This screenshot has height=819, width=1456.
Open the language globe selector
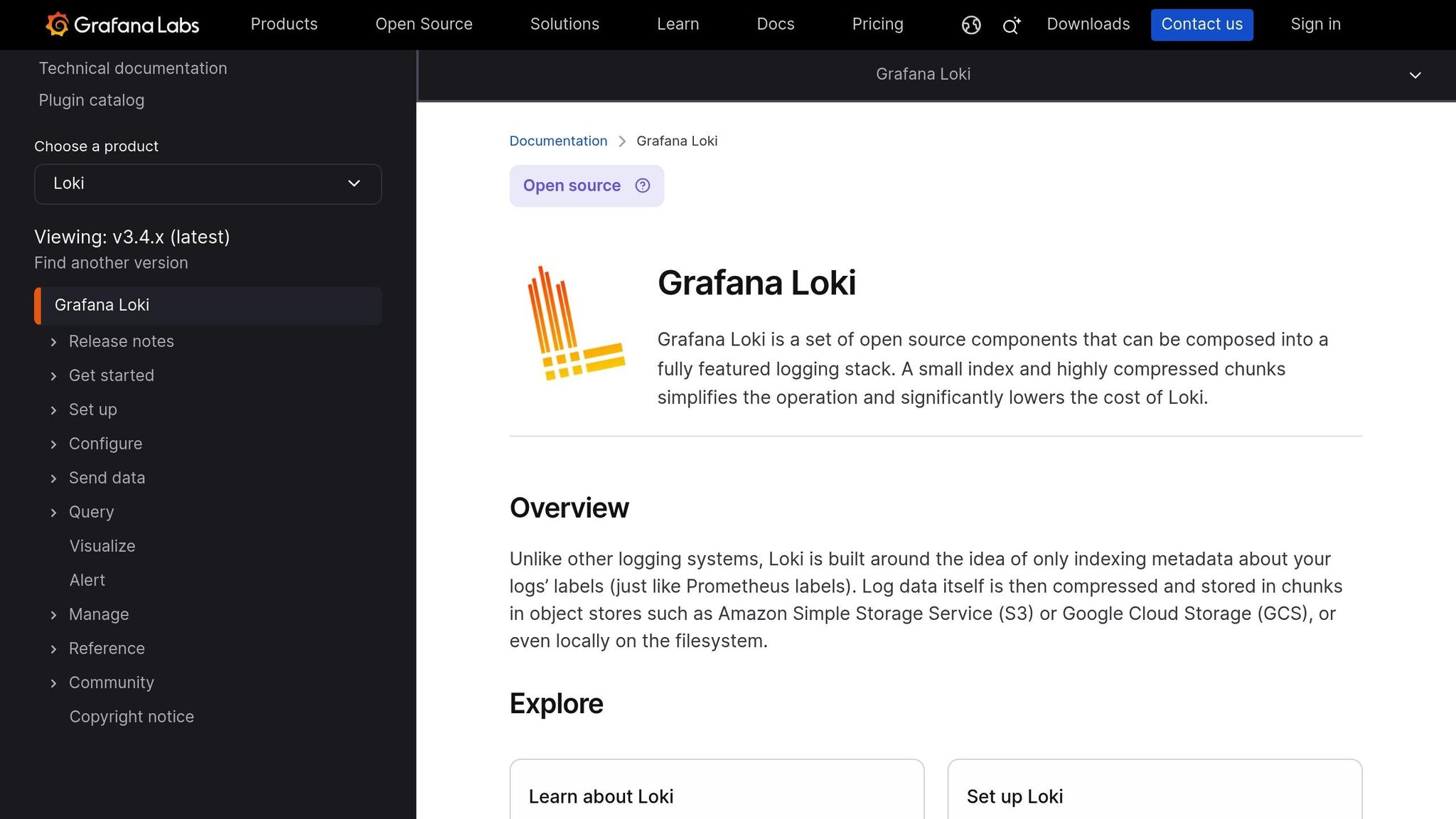click(x=970, y=24)
